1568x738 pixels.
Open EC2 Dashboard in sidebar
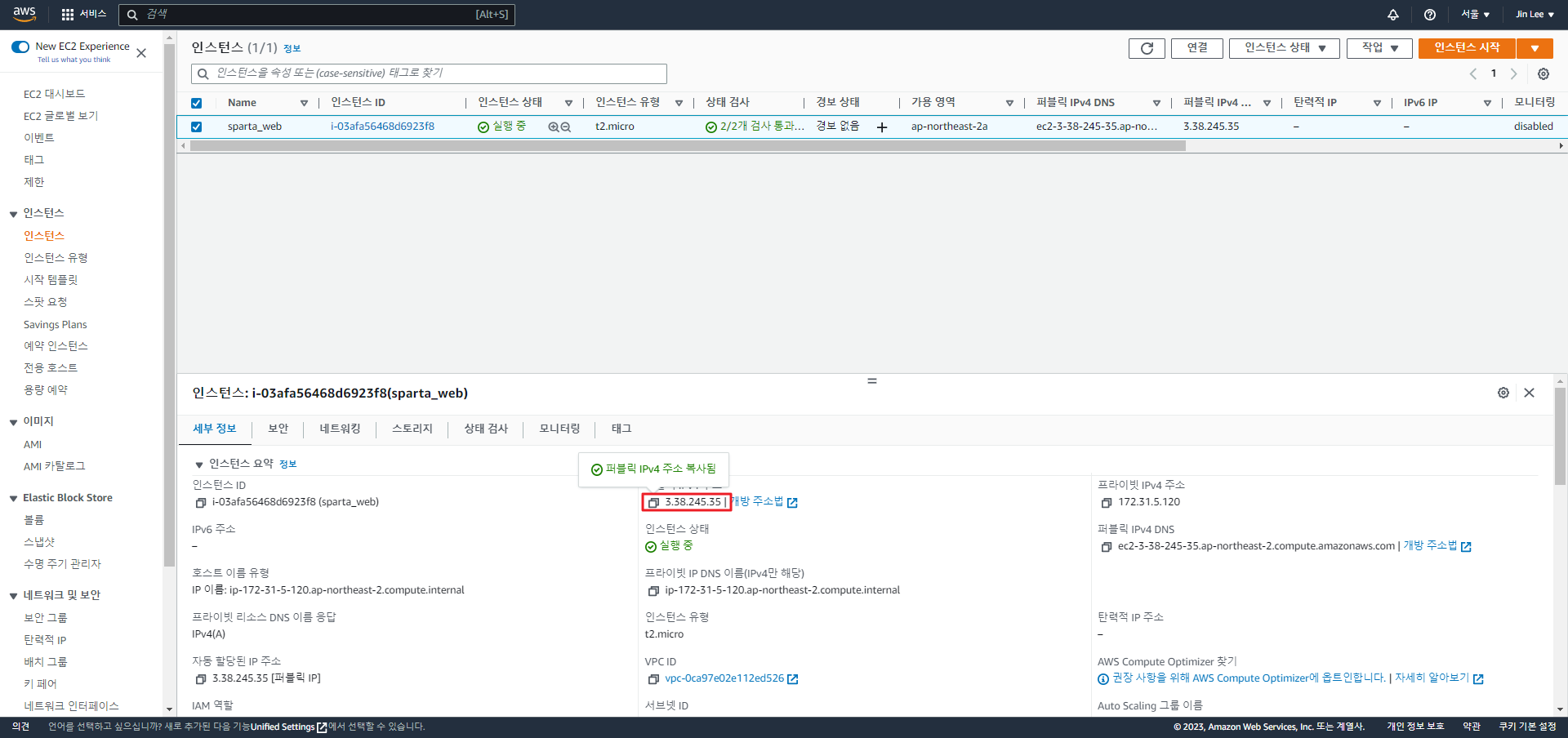[54, 95]
